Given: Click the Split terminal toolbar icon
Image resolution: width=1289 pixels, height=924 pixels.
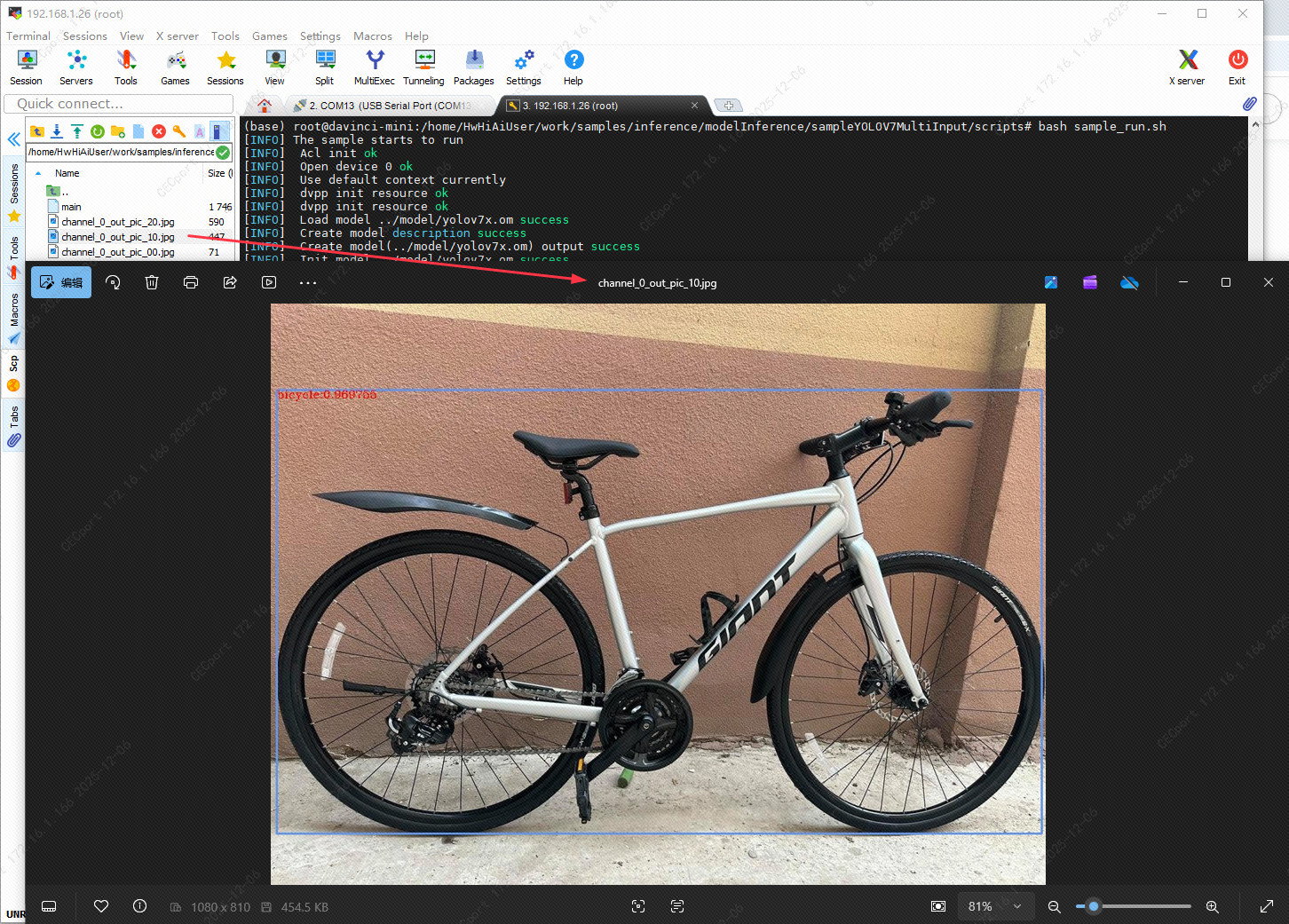Looking at the screenshot, I should point(325,67).
